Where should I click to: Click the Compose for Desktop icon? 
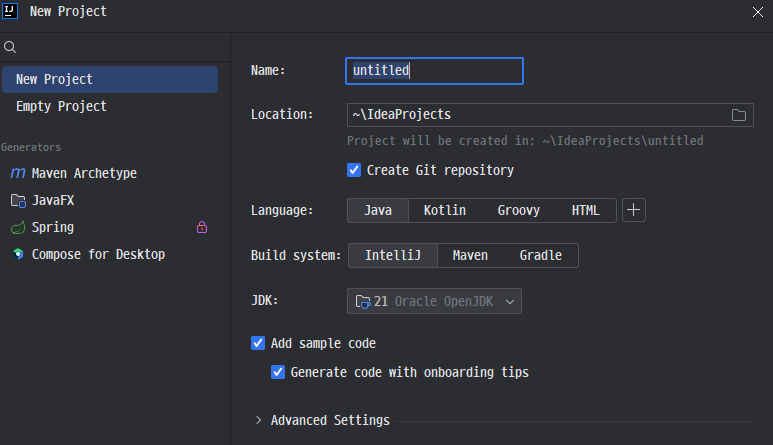point(18,254)
